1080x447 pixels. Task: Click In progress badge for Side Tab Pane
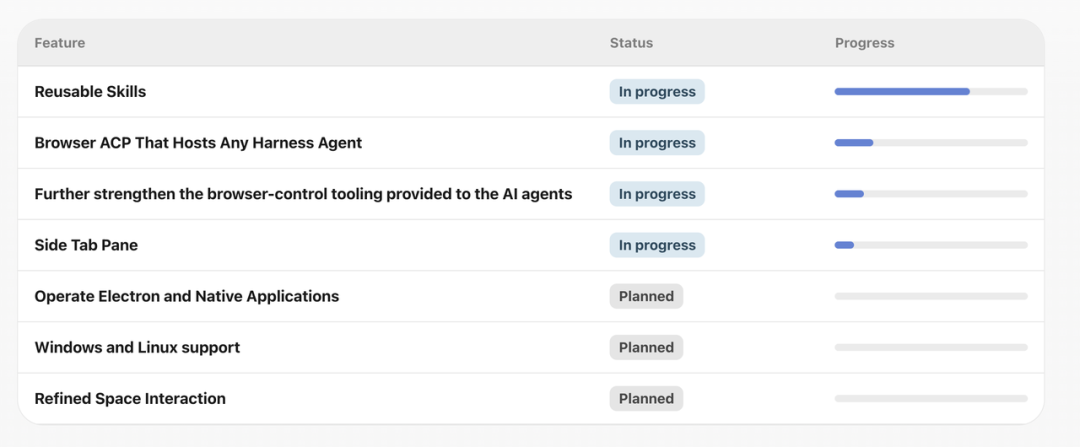click(x=657, y=245)
